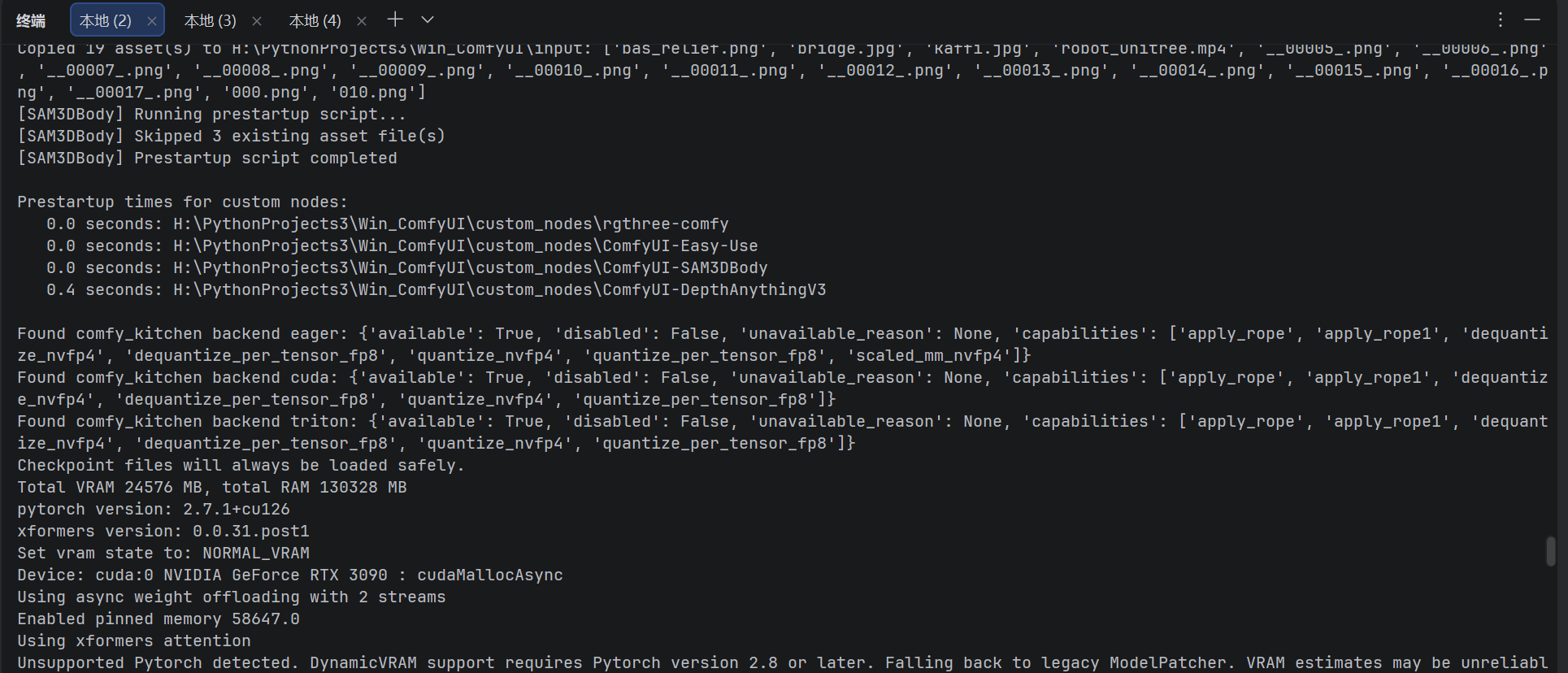Click the 终端 tool window title
The image size is (1568, 673).
point(31,21)
